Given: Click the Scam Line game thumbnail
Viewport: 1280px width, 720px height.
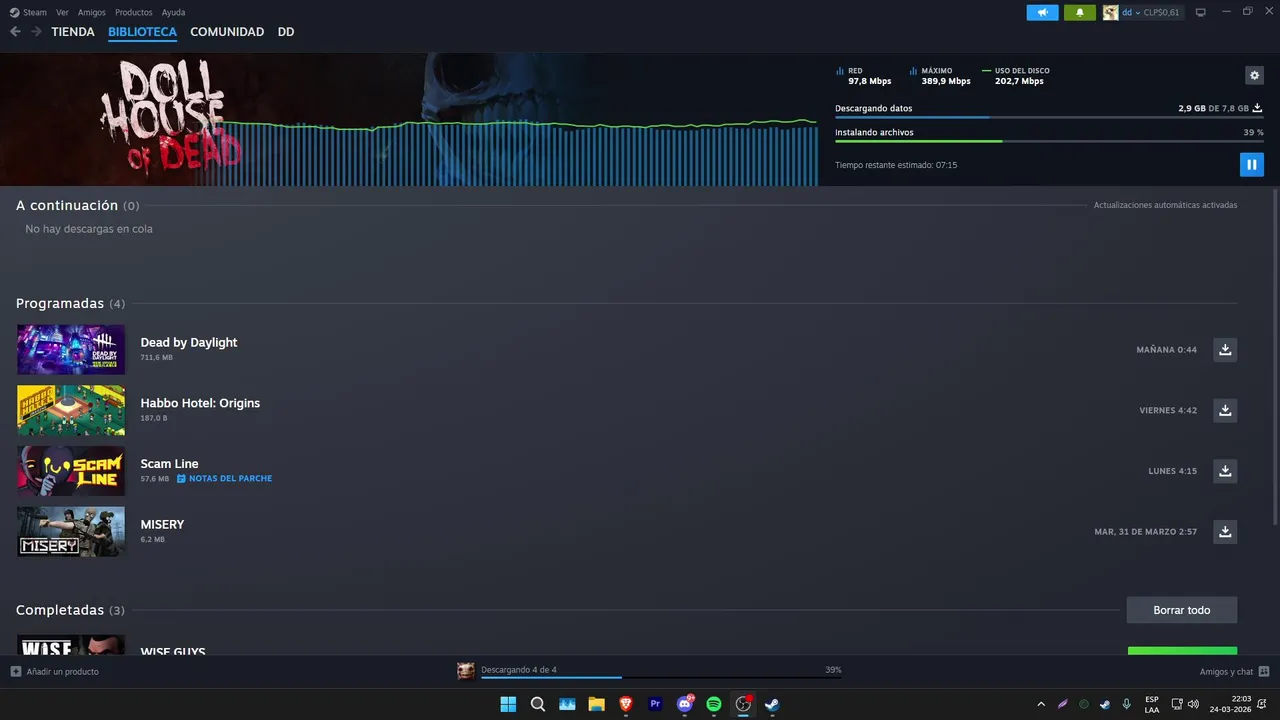Looking at the screenshot, I should click(71, 471).
